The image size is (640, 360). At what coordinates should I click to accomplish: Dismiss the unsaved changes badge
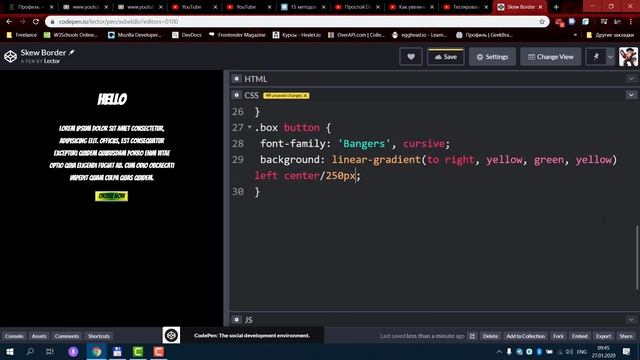[x=306, y=96]
